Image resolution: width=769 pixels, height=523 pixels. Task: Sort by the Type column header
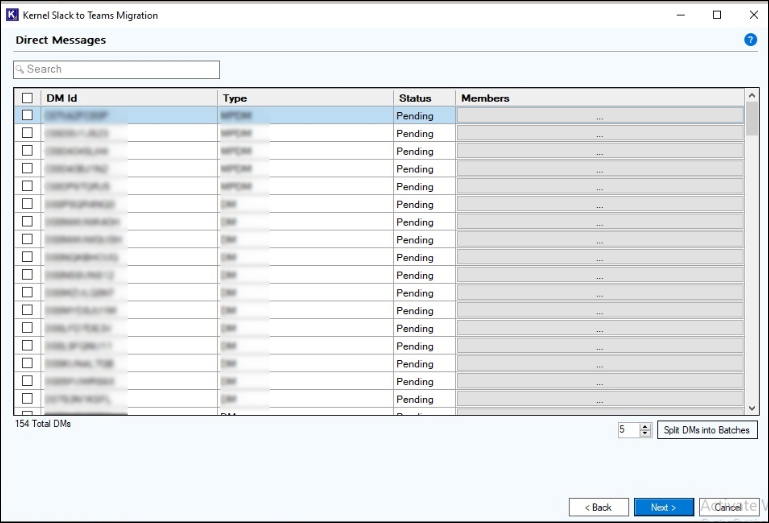tap(306, 98)
